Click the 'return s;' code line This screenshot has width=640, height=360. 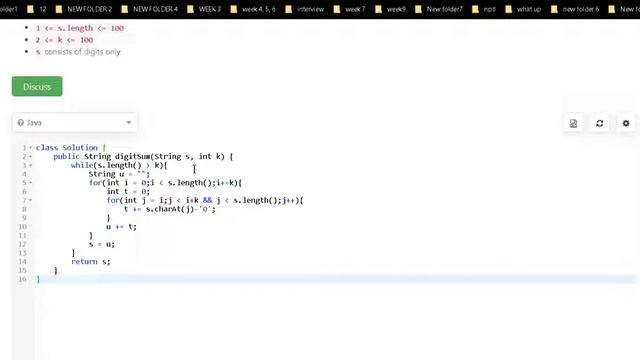pos(91,262)
